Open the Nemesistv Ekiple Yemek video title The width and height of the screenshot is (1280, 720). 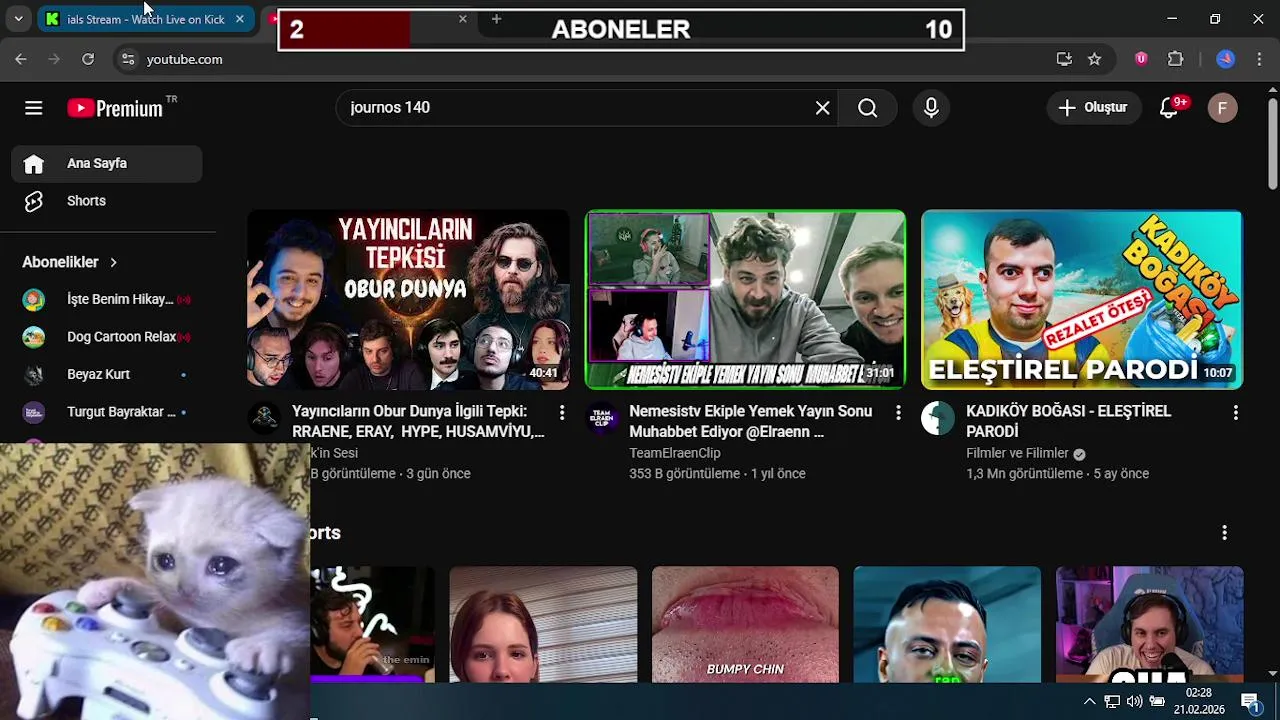point(750,421)
